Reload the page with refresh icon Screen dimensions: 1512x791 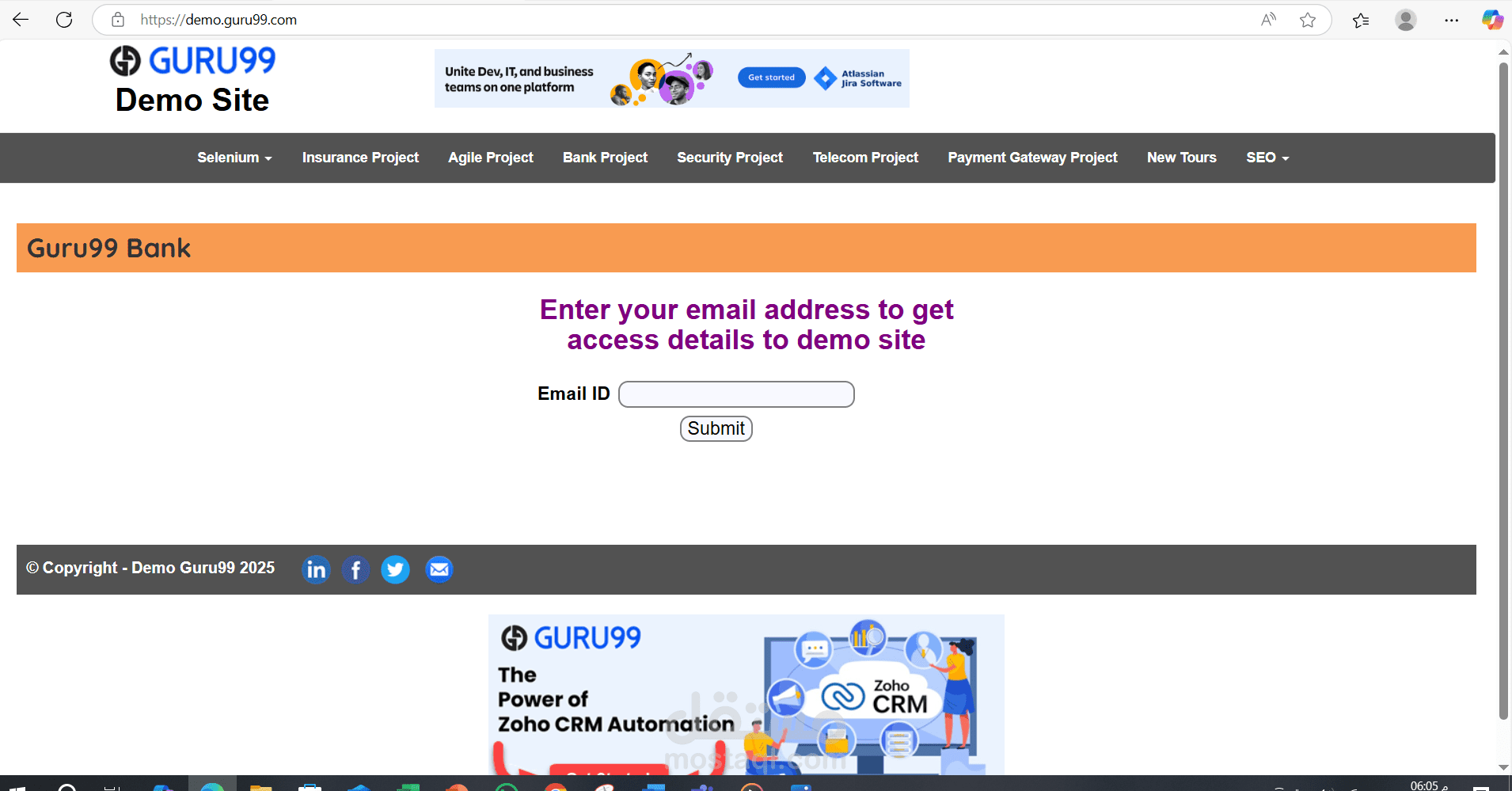coord(64,20)
